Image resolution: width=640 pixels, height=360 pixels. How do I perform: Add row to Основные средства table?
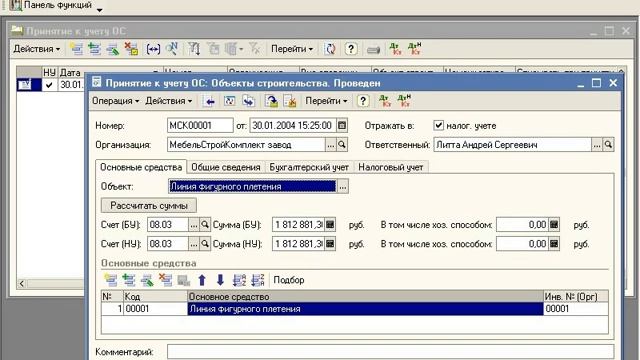point(111,280)
